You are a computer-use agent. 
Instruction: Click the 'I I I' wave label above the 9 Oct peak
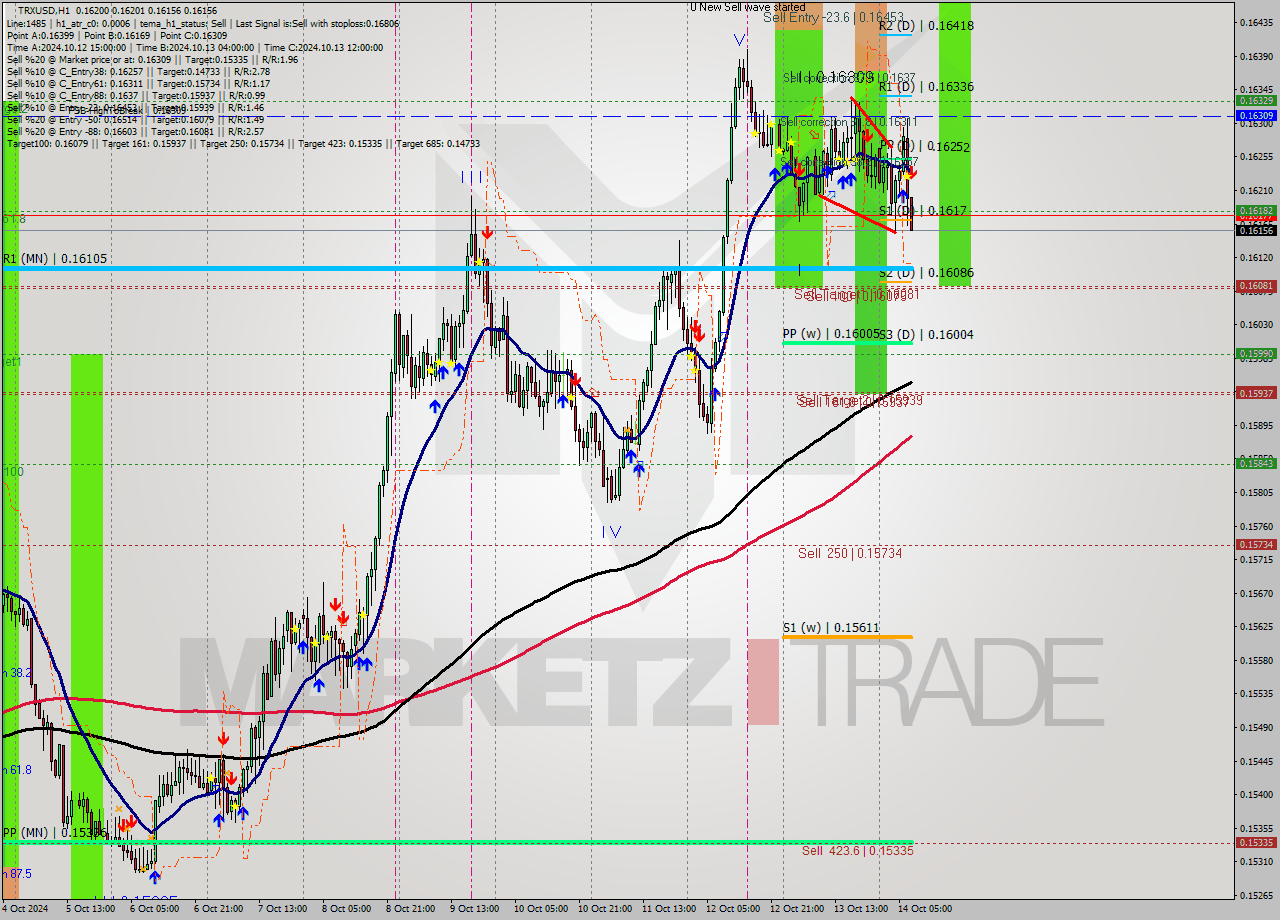click(x=471, y=177)
